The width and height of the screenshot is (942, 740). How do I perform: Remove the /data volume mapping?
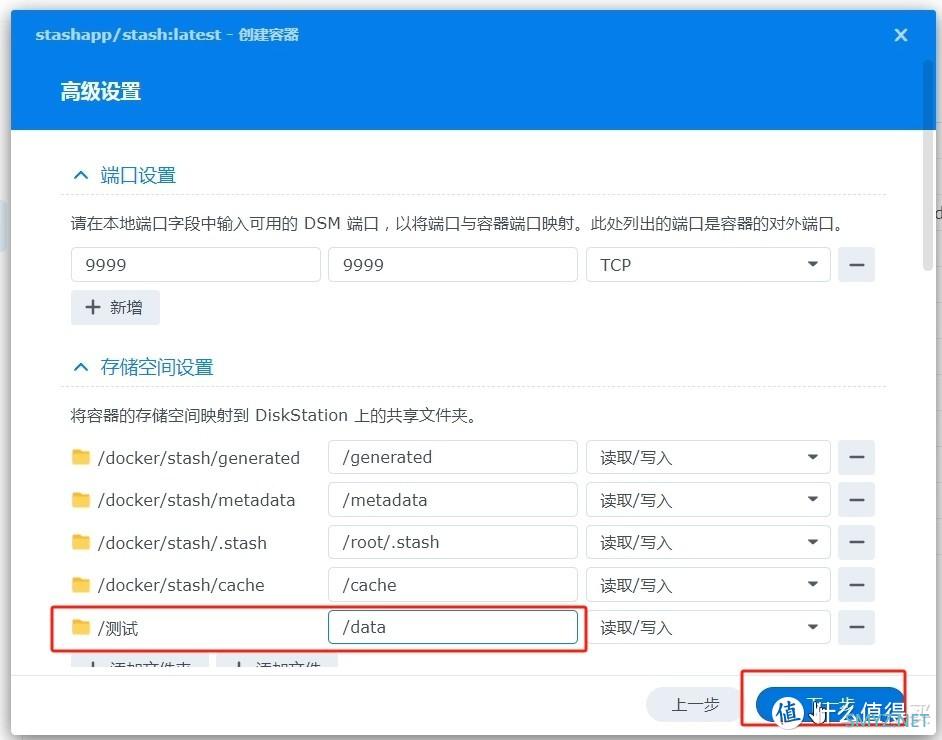[x=856, y=627]
